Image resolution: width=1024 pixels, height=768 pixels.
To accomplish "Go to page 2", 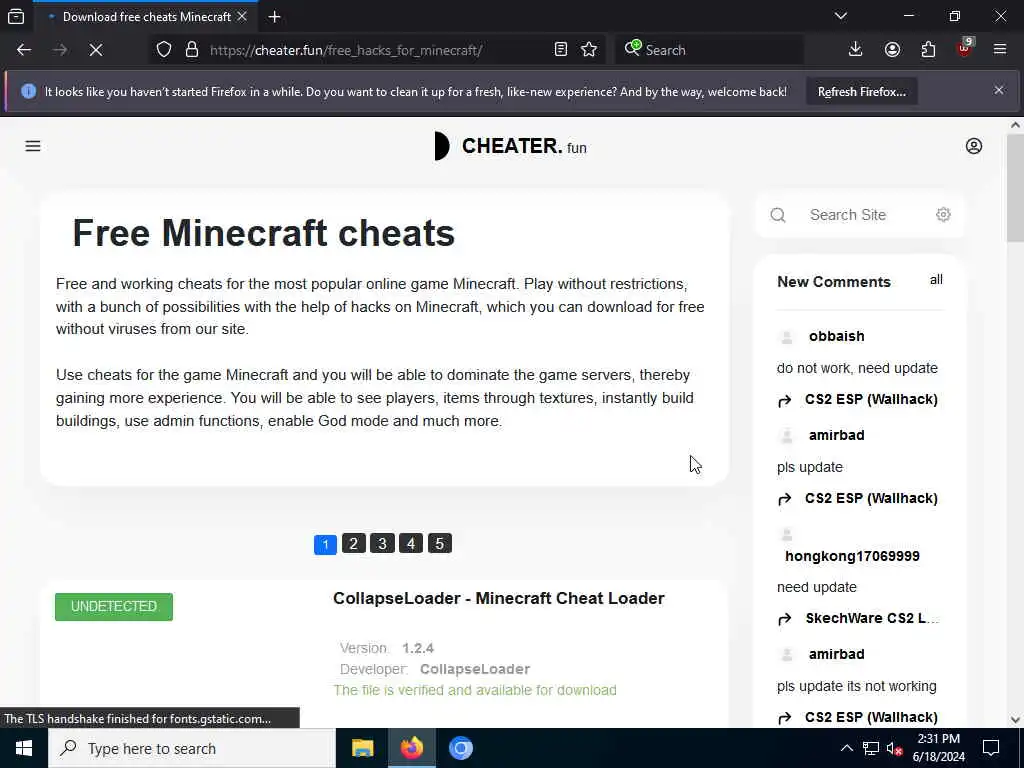I will tap(353, 543).
